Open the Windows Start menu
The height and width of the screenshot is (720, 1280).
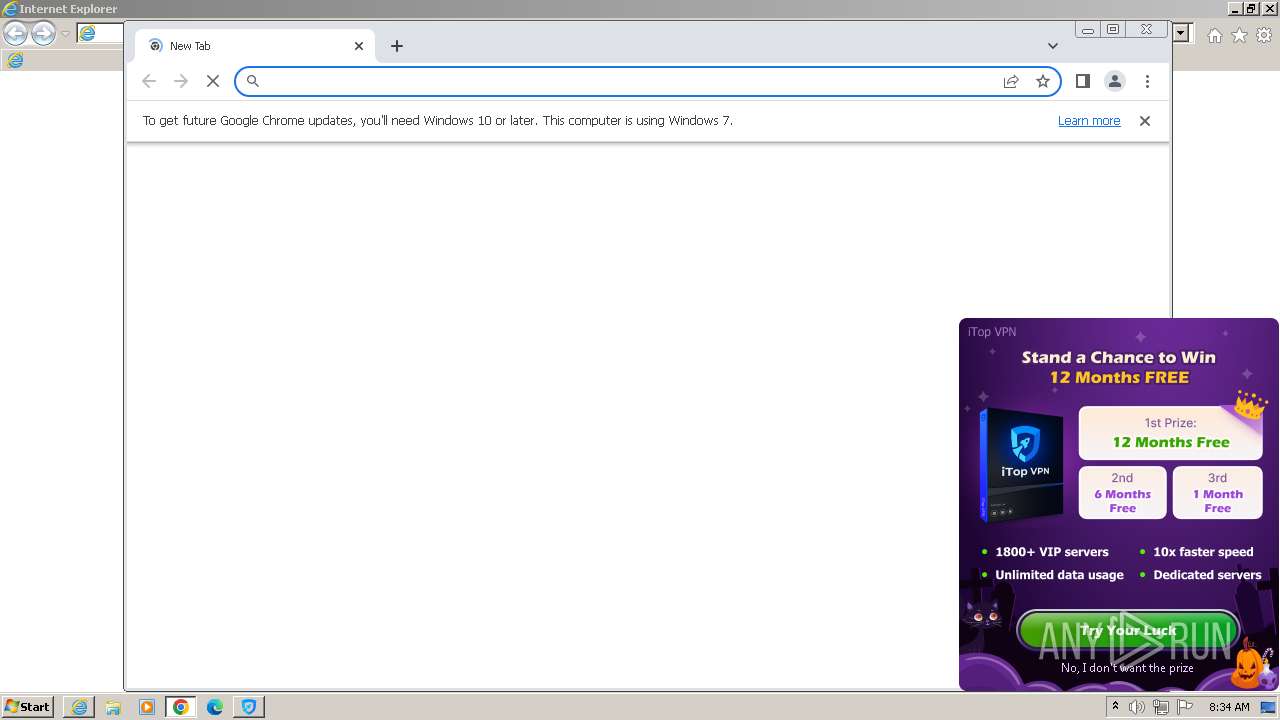coord(28,706)
